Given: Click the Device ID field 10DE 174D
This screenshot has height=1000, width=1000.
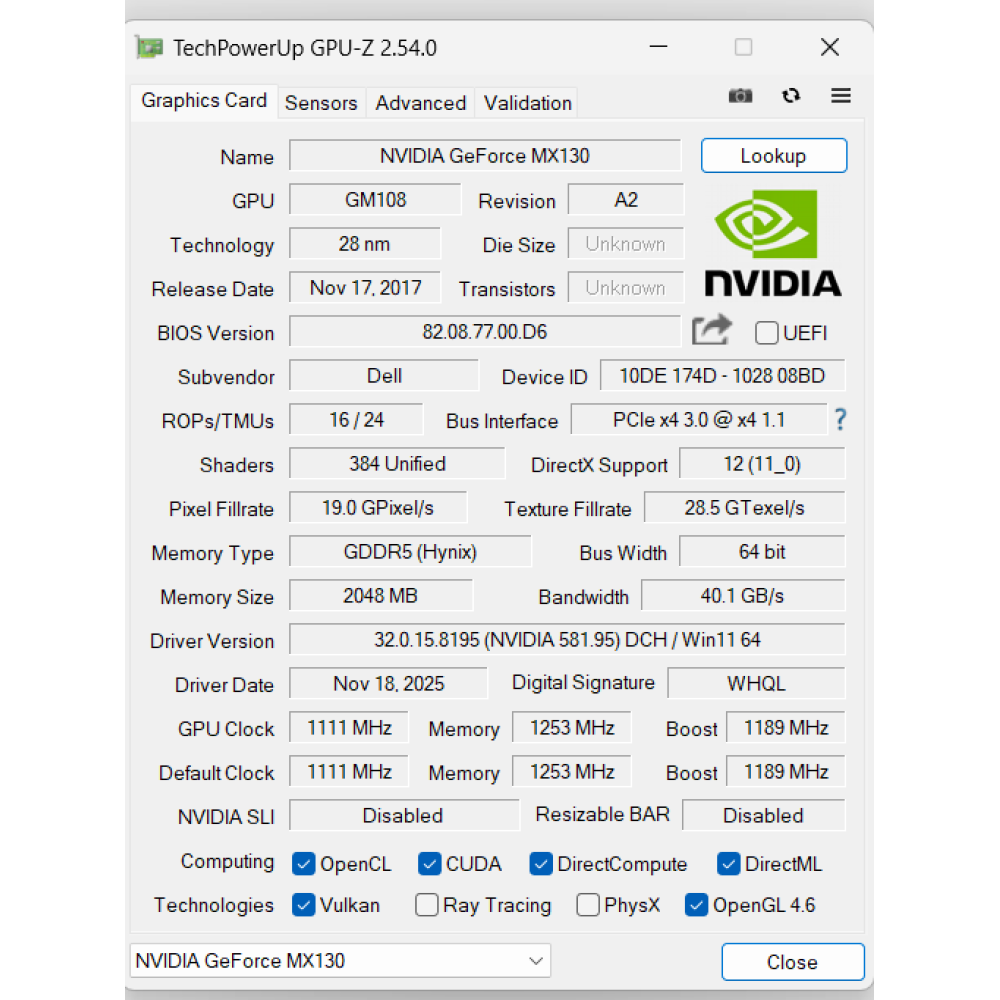Looking at the screenshot, I should point(723,376).
